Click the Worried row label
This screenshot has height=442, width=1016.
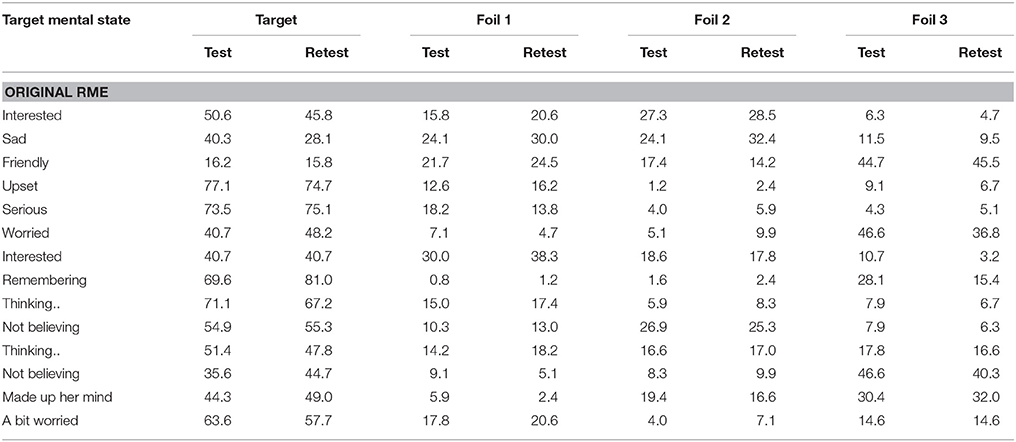(24, 233)
